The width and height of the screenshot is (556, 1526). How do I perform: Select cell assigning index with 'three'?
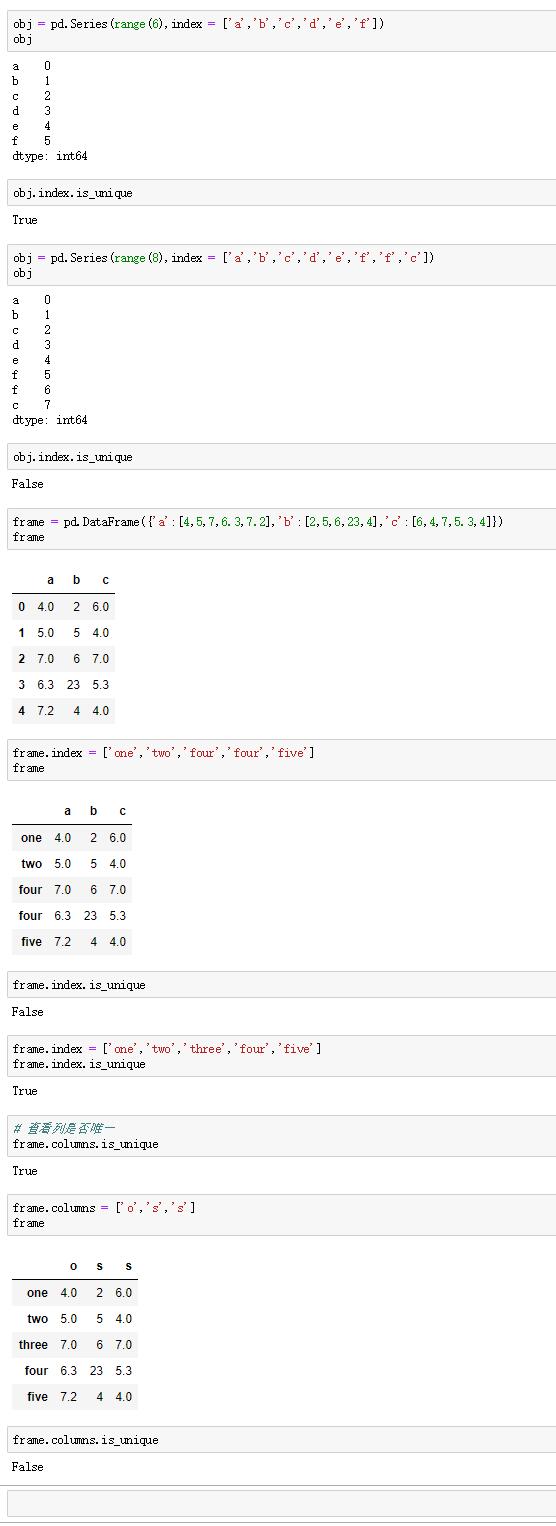pos(282,1056)
